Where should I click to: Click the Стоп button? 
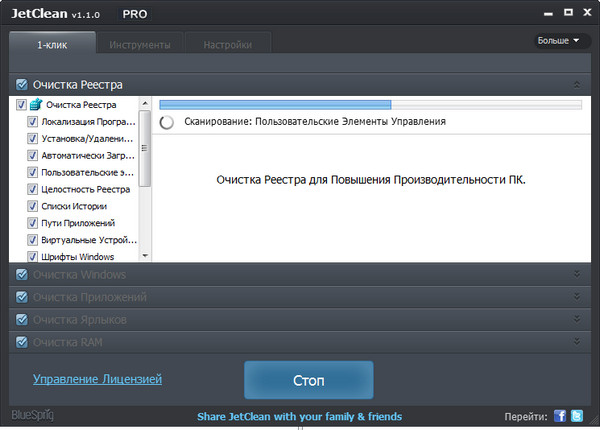[x=309, y=380]
